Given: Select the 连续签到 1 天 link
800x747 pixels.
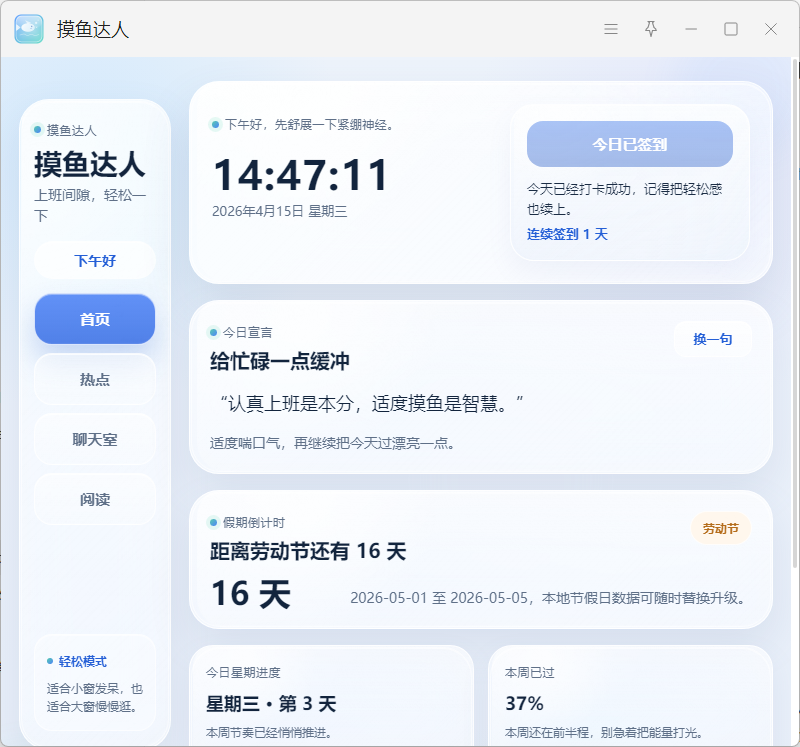Looking at the screenshot, I should [567, 234].
